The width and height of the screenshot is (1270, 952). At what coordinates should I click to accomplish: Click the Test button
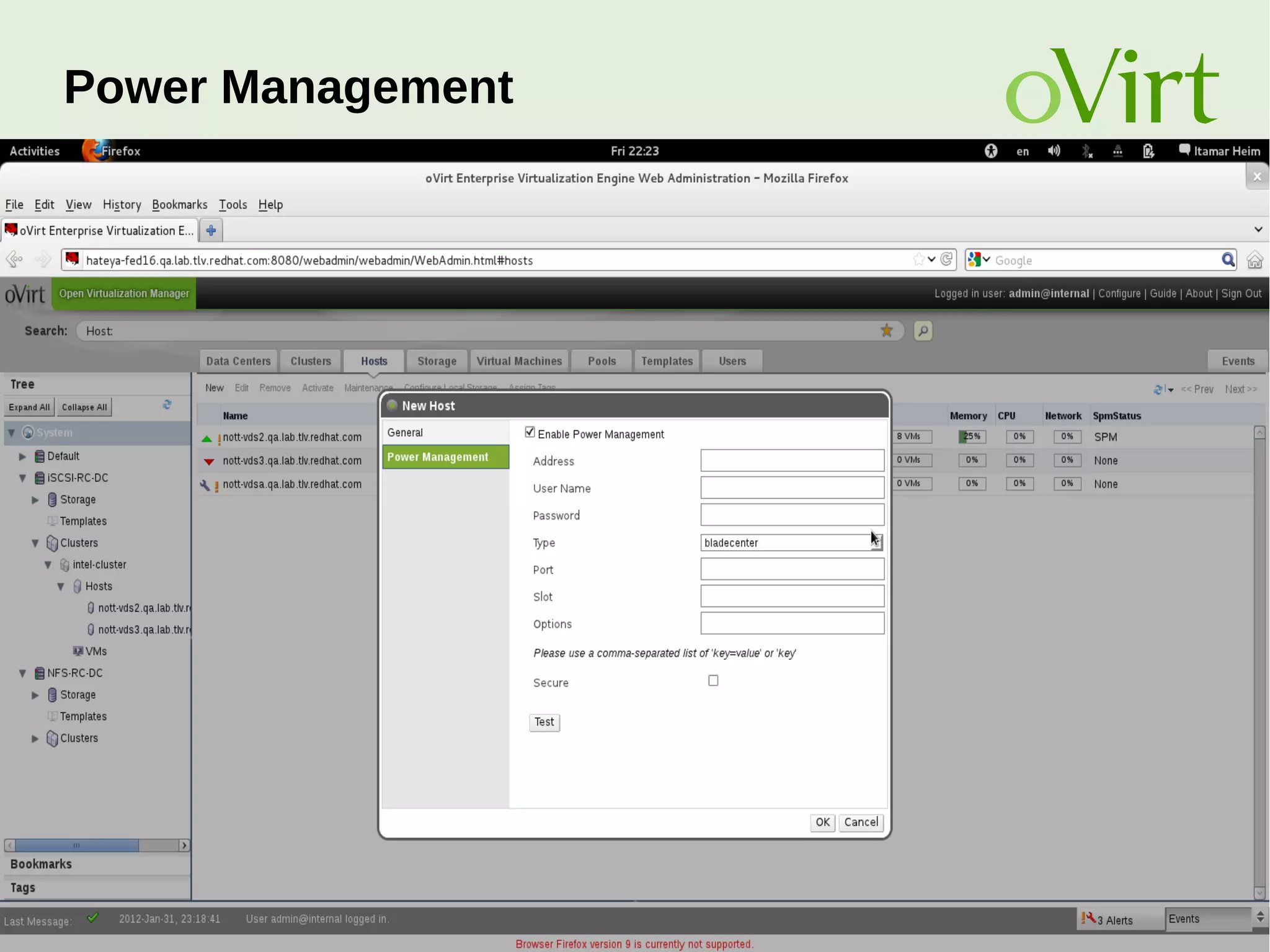[544, 722]
